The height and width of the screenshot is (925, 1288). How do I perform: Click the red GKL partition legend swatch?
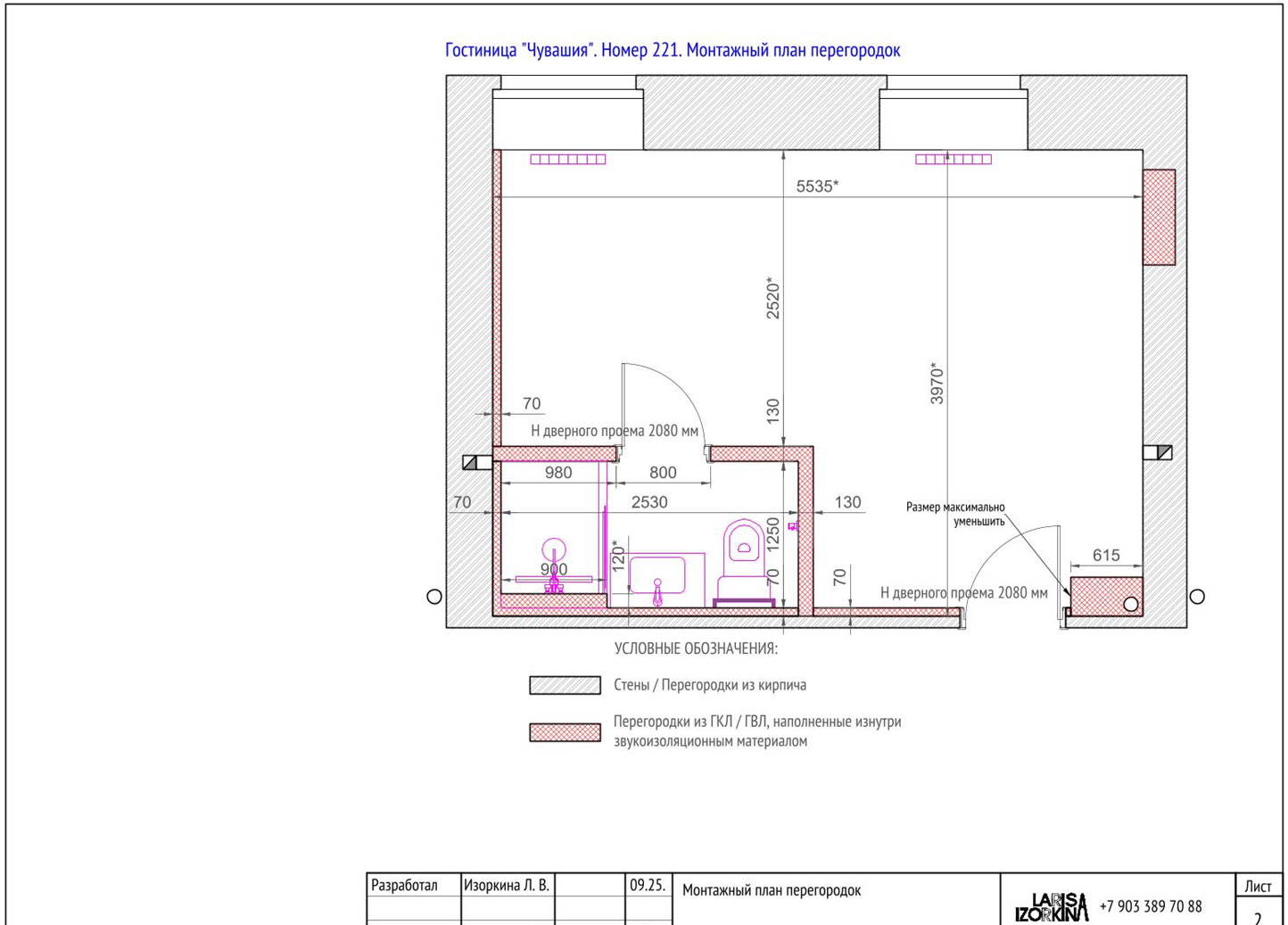566,732
